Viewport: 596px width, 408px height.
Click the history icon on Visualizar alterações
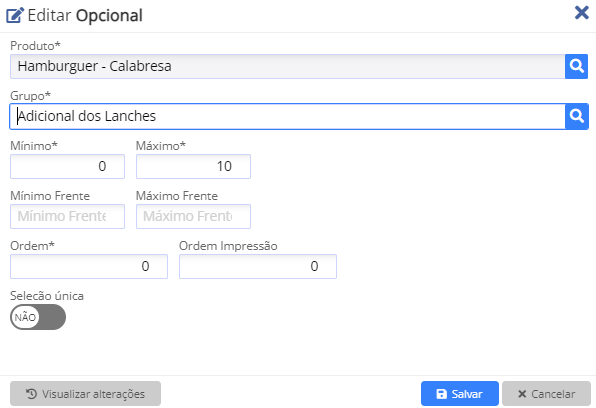point(31,394)
